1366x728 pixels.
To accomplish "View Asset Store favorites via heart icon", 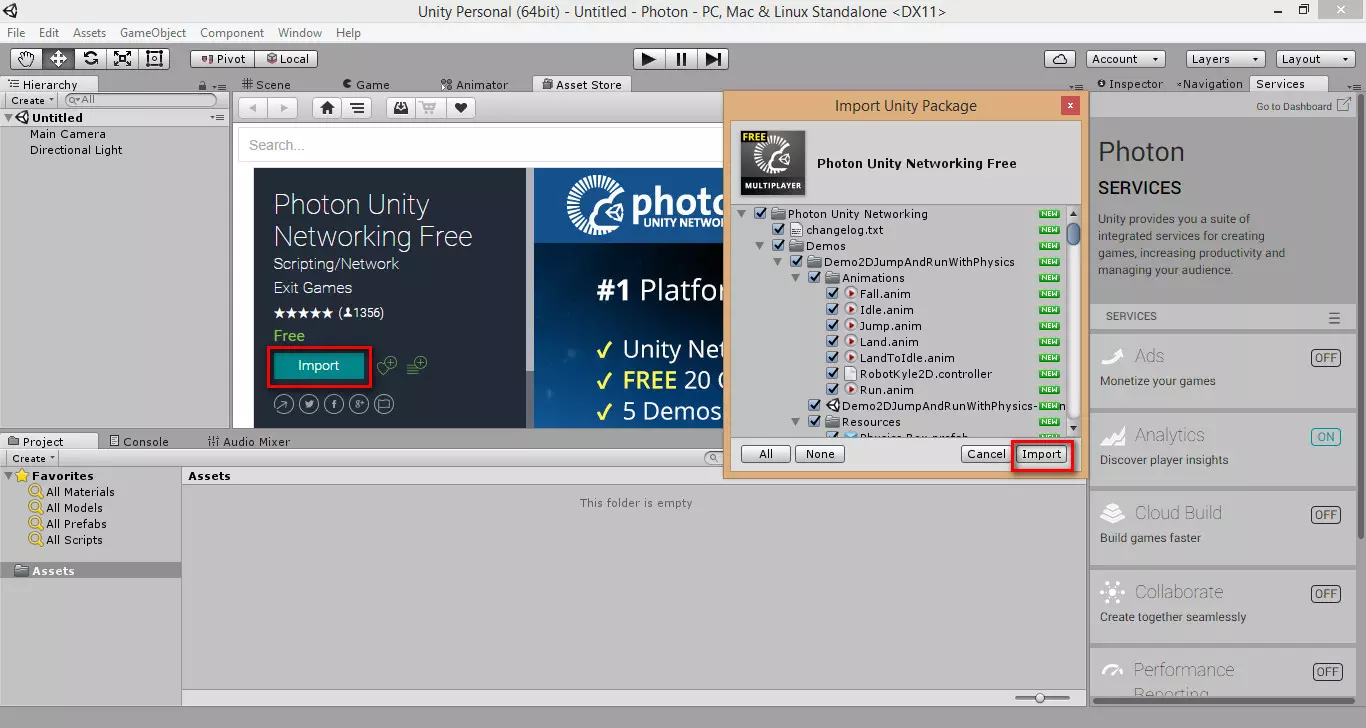I will pos(459,107).
